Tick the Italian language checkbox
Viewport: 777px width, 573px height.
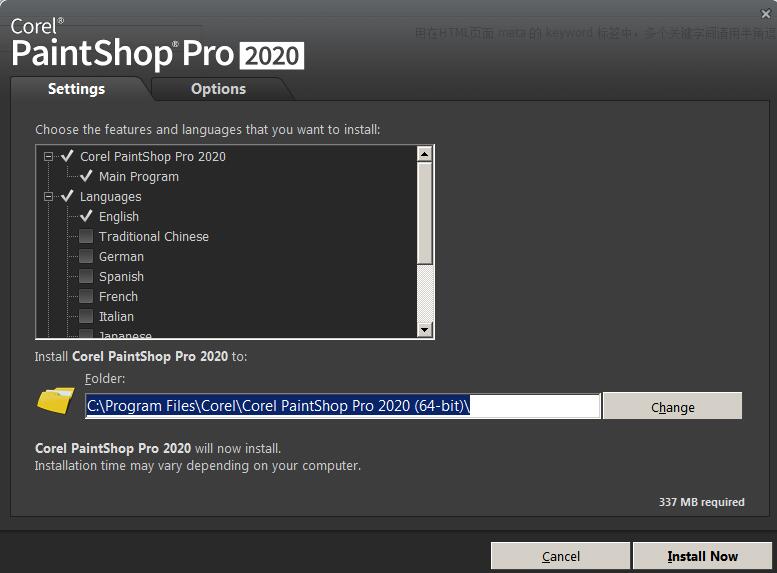(86, 316)
